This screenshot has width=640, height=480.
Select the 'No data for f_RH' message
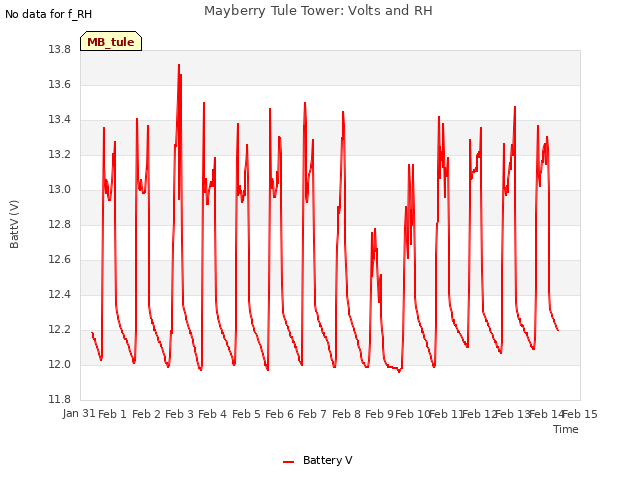(49, 14)
